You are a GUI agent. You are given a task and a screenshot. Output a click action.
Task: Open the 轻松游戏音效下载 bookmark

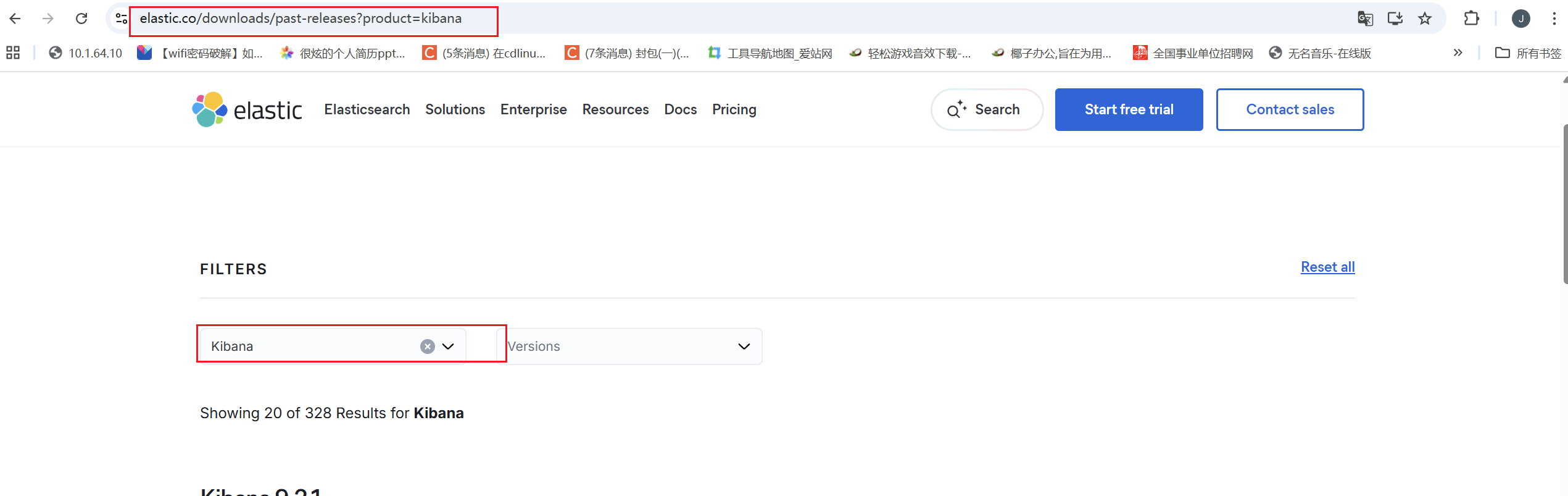point(911,53)
